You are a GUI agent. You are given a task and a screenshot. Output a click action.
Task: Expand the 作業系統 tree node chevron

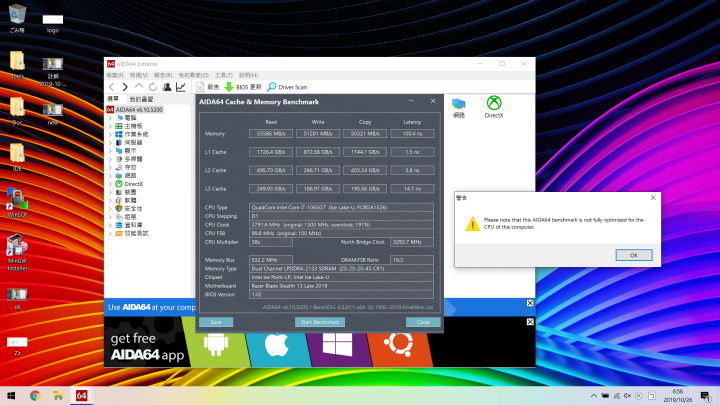point(111,135)
